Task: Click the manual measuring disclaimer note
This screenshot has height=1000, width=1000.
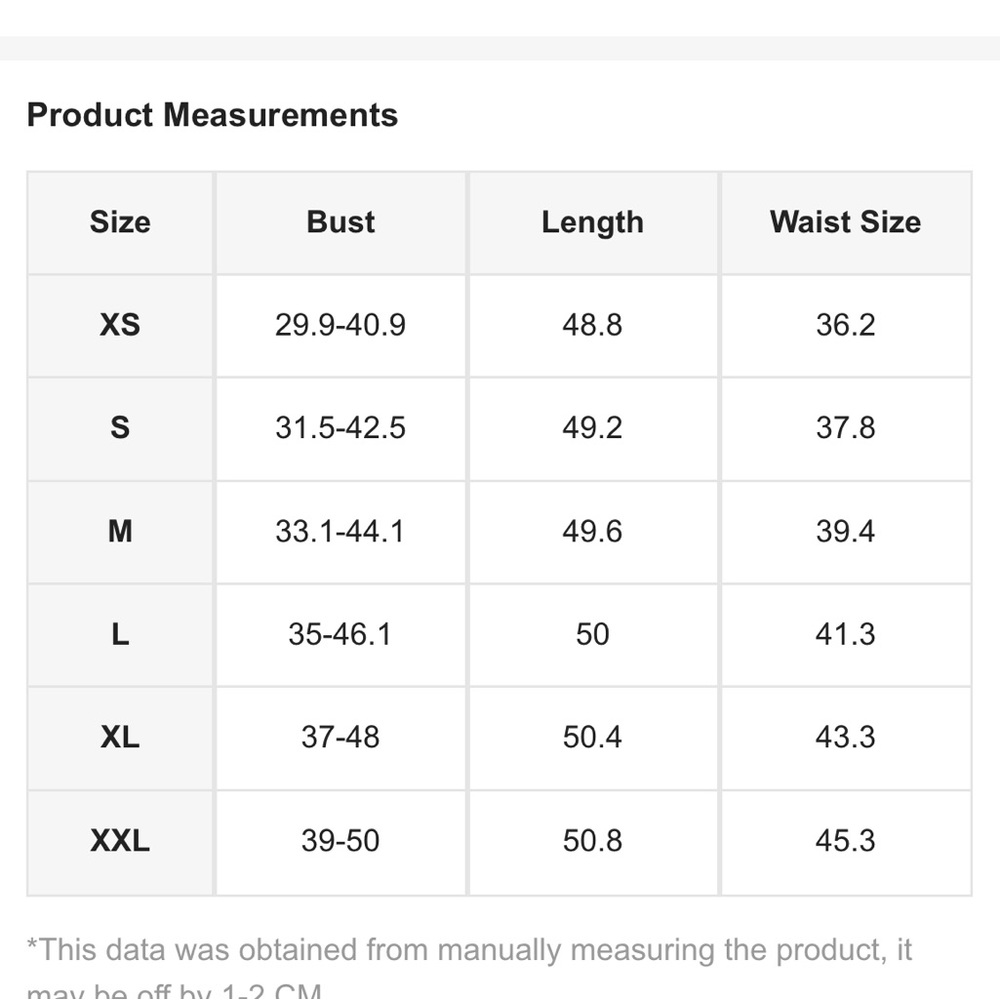Action: tap(469, 967)
